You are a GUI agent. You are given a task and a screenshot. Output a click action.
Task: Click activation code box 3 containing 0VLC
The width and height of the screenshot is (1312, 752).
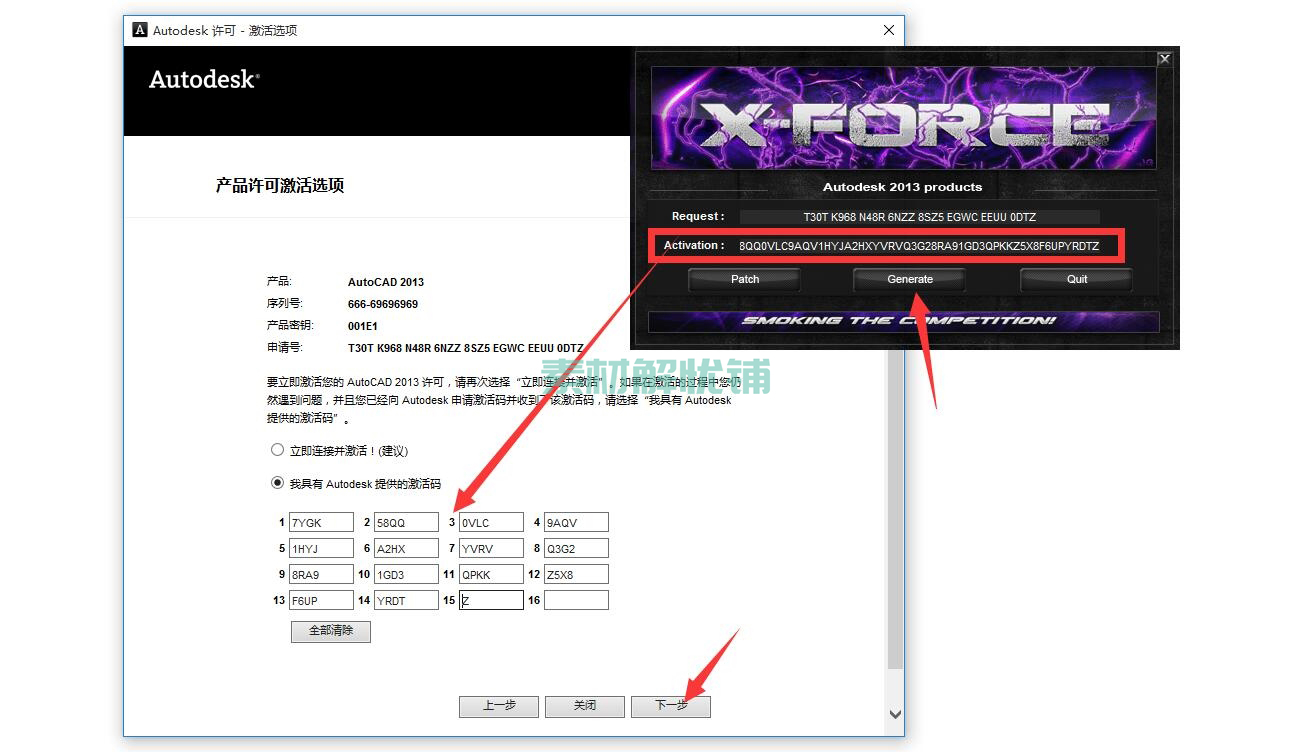(491, 522)
